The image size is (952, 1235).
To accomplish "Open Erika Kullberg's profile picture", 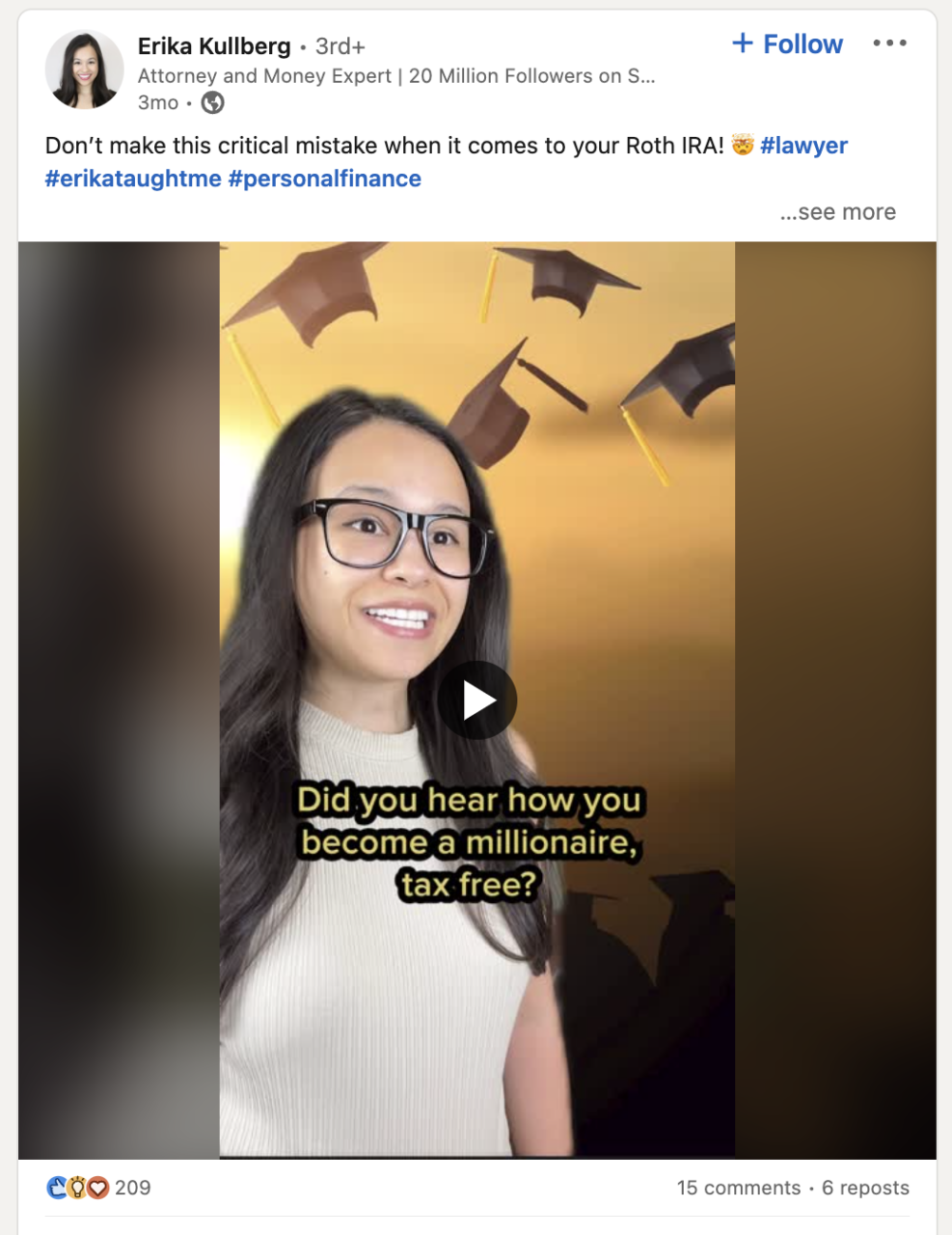I will (x=84, y=69).
